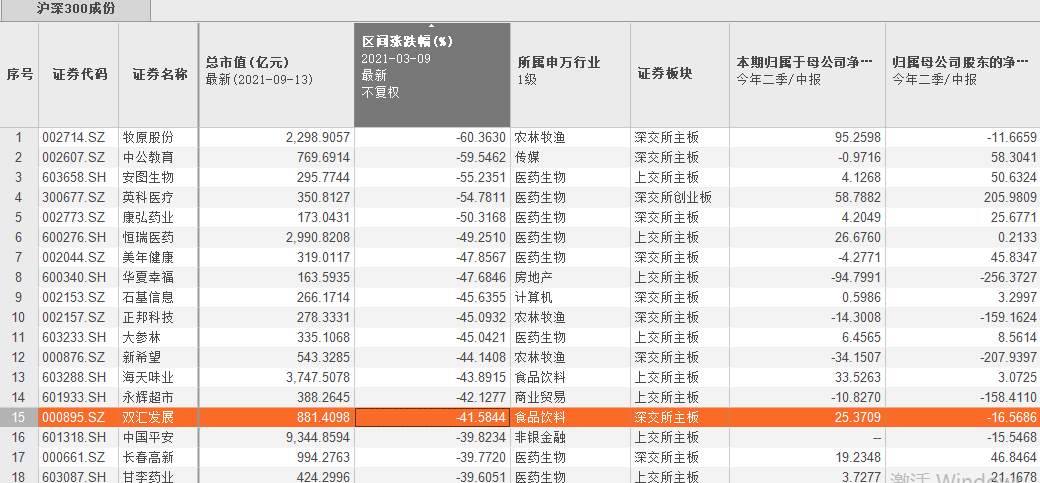
Task: Select the 长春高新 name cell
Action: [x=159, y=457]
